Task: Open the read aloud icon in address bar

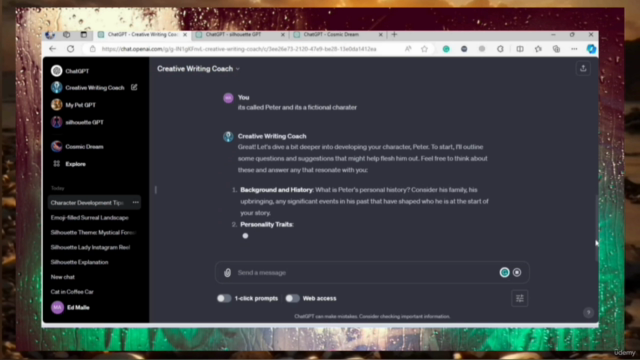Action: 408,49
